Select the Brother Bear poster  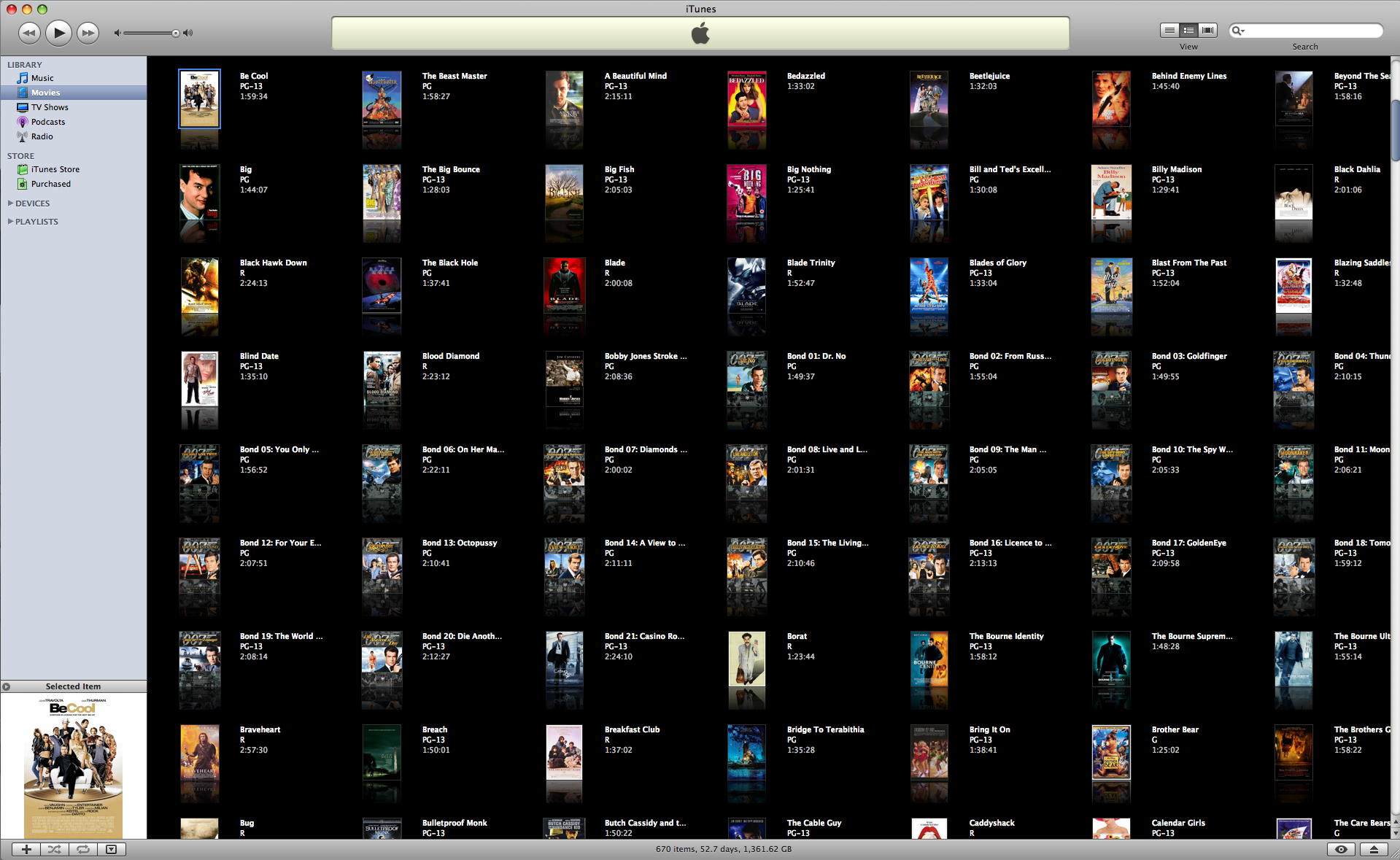tap(1111, 753)
